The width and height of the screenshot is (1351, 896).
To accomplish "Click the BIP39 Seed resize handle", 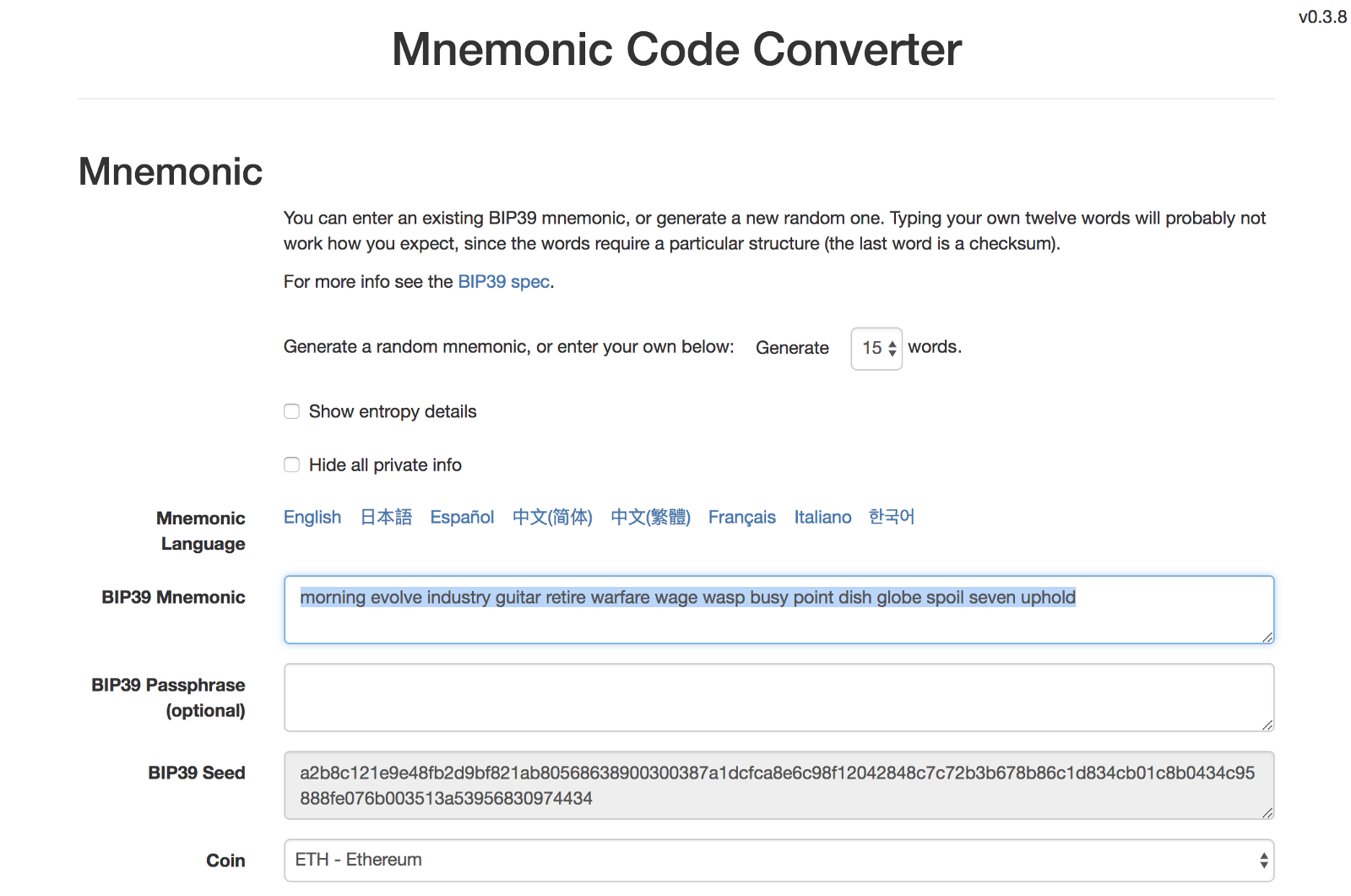I will coord(1267,813).
